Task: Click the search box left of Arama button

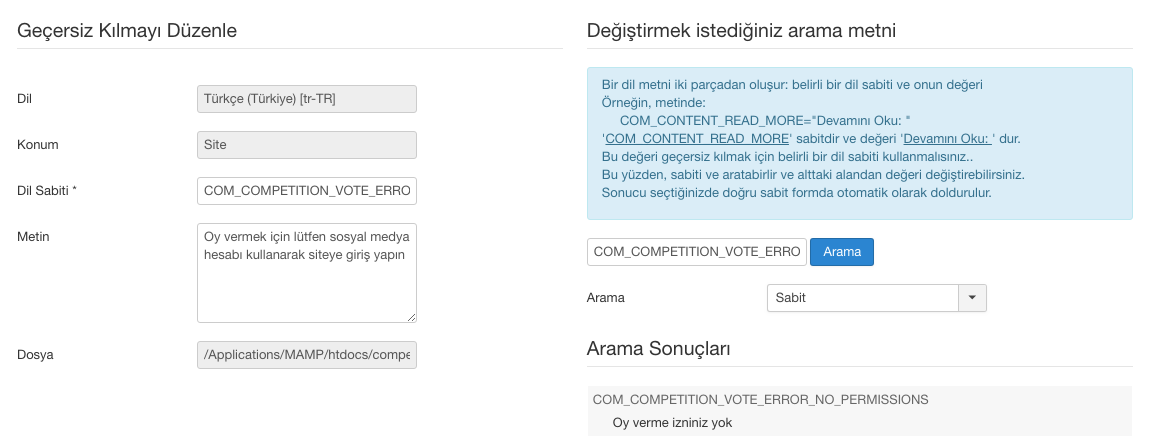Action: click(x=696, y=252)
